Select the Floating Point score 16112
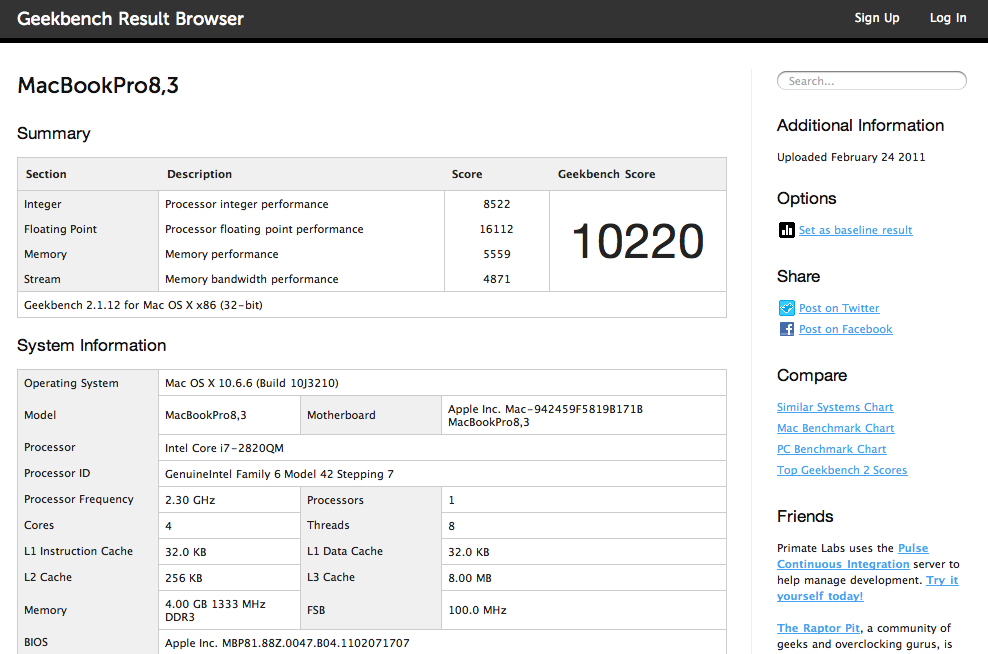Image resolution: width=988 pixels, height=654 pixels. tap(497, 229)
